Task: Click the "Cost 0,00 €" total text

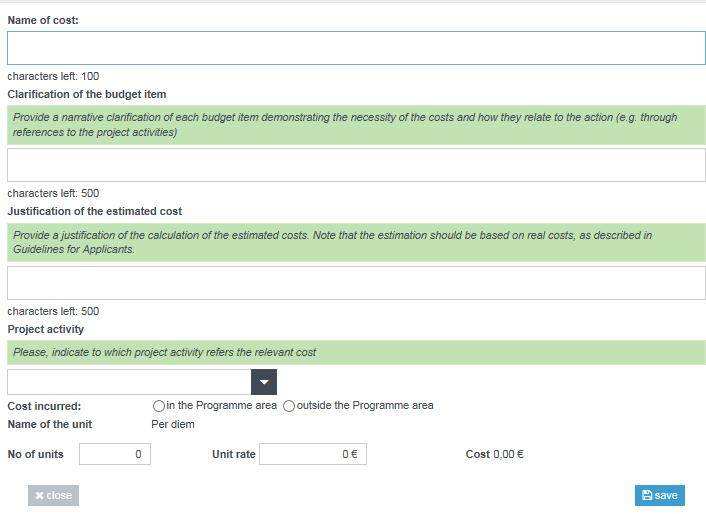Action: click(494, 454)
